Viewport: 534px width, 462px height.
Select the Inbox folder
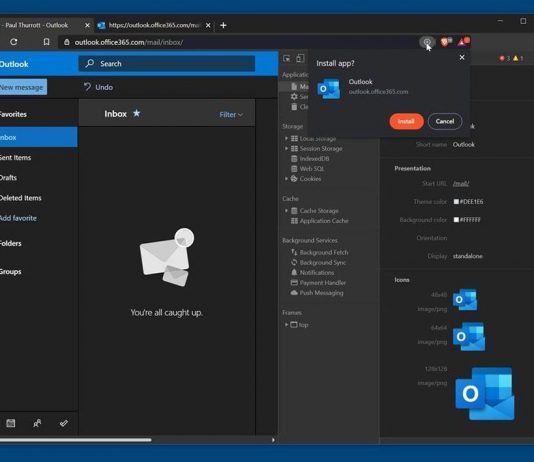coord(38,137)
